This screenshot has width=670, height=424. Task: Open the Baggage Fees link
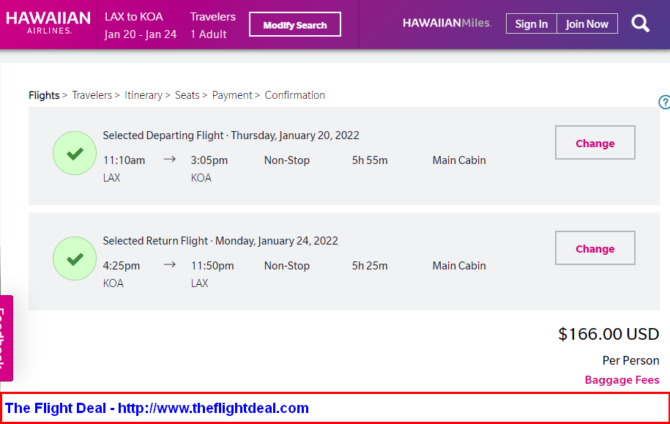coord(622,380)
